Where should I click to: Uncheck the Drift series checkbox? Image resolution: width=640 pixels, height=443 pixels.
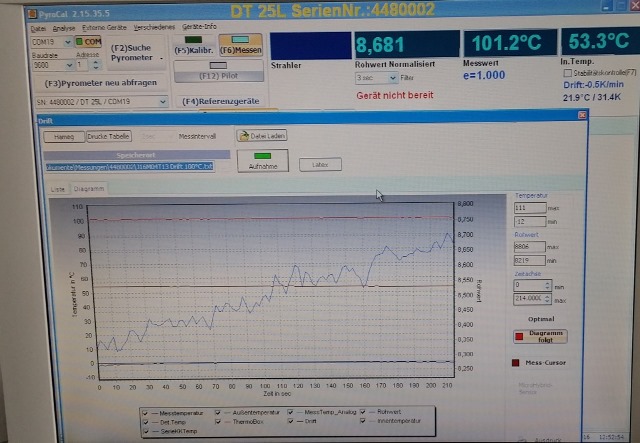(x=291, y=422)
